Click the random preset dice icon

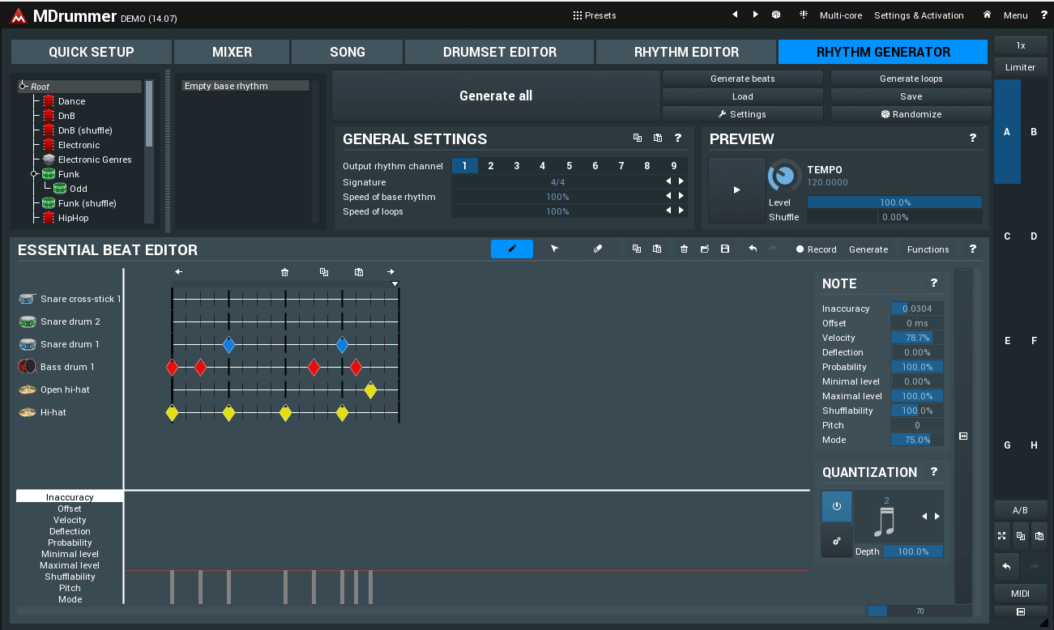tap(776, 15)
